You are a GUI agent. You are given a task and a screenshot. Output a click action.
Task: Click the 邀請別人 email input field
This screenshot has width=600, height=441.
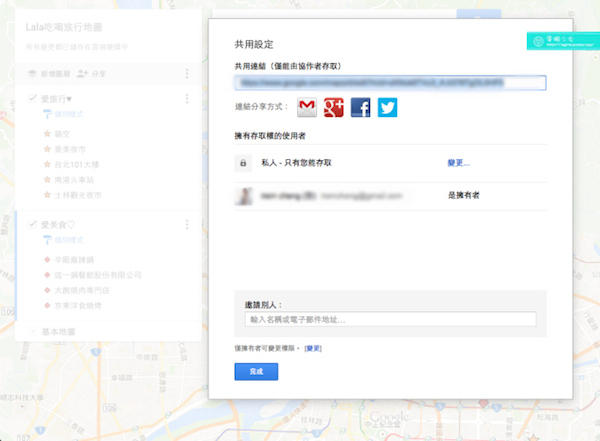(390, 319)
